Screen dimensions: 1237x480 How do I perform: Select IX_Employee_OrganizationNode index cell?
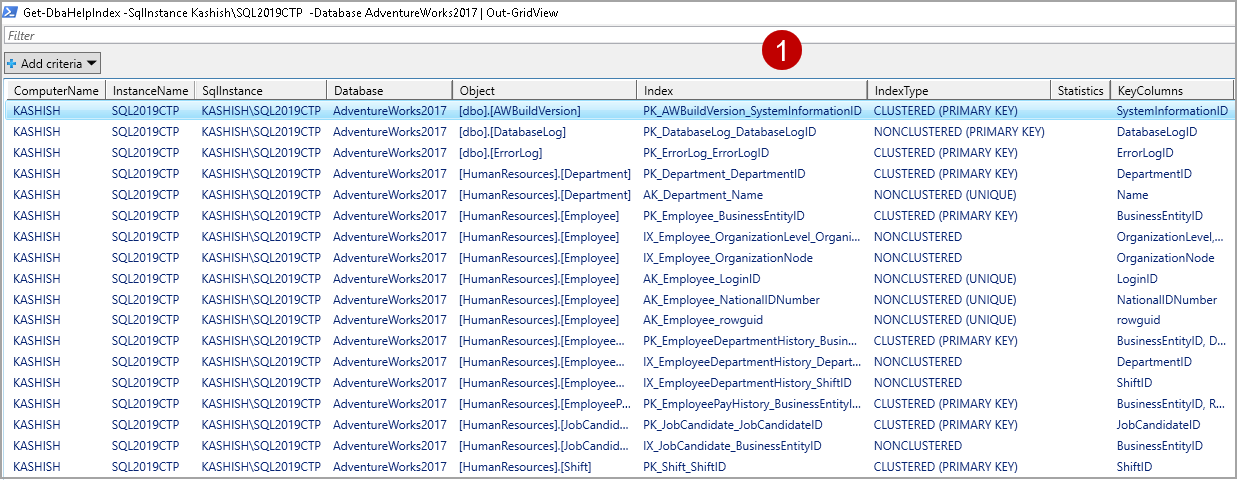coord(728,258)
